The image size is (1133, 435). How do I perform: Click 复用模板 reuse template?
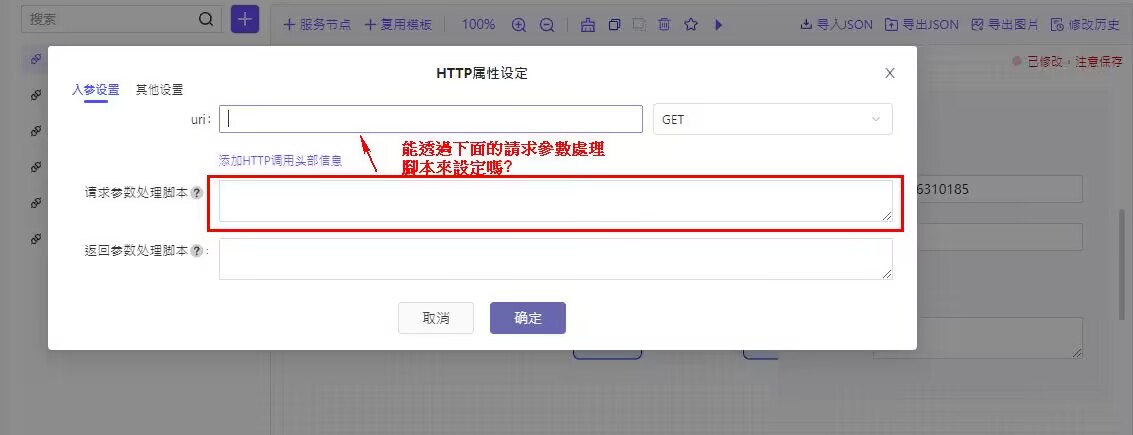click(398, 25)
